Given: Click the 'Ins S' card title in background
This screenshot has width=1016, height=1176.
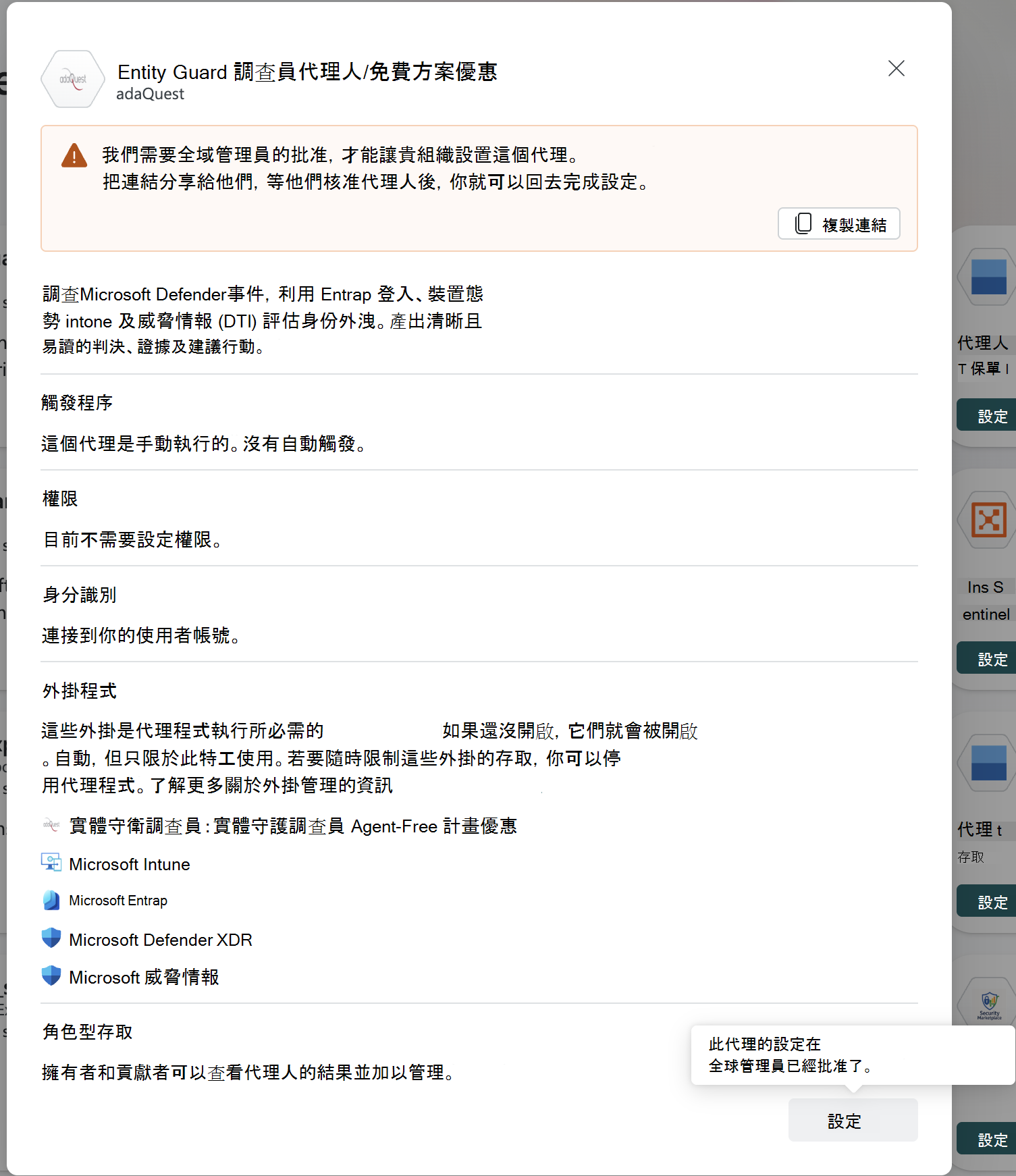Looking at the screenshot, I should (x=985, y=587).
